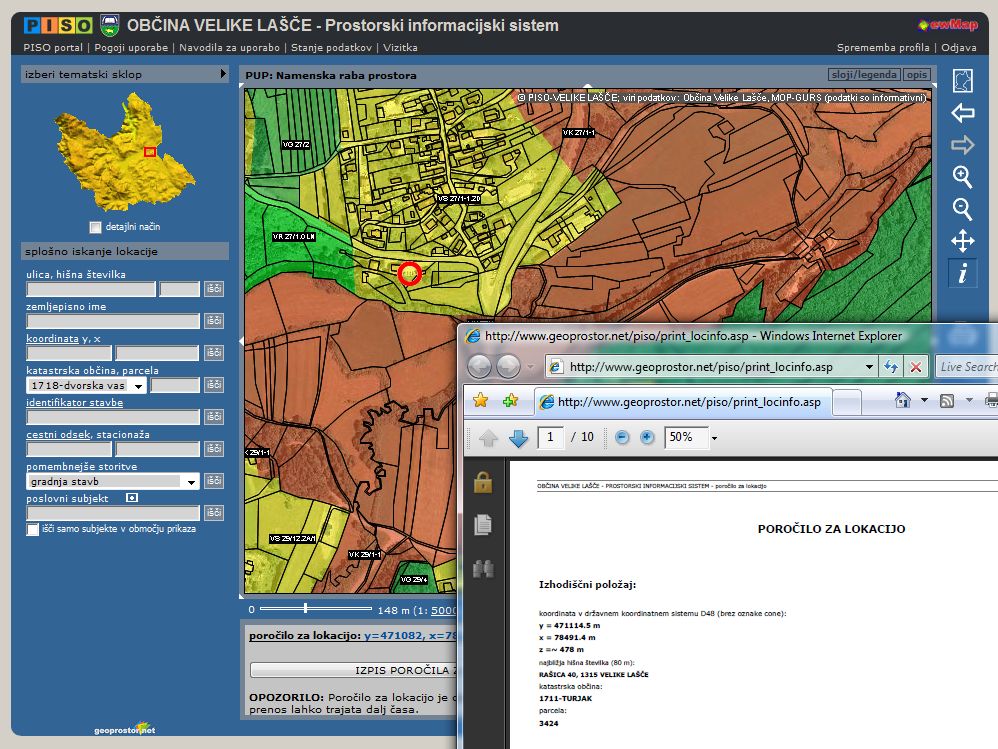Open the 'gradnja stavb' services dropdown
The height and width of the screenshot is (749, 998).
point(190,481)
